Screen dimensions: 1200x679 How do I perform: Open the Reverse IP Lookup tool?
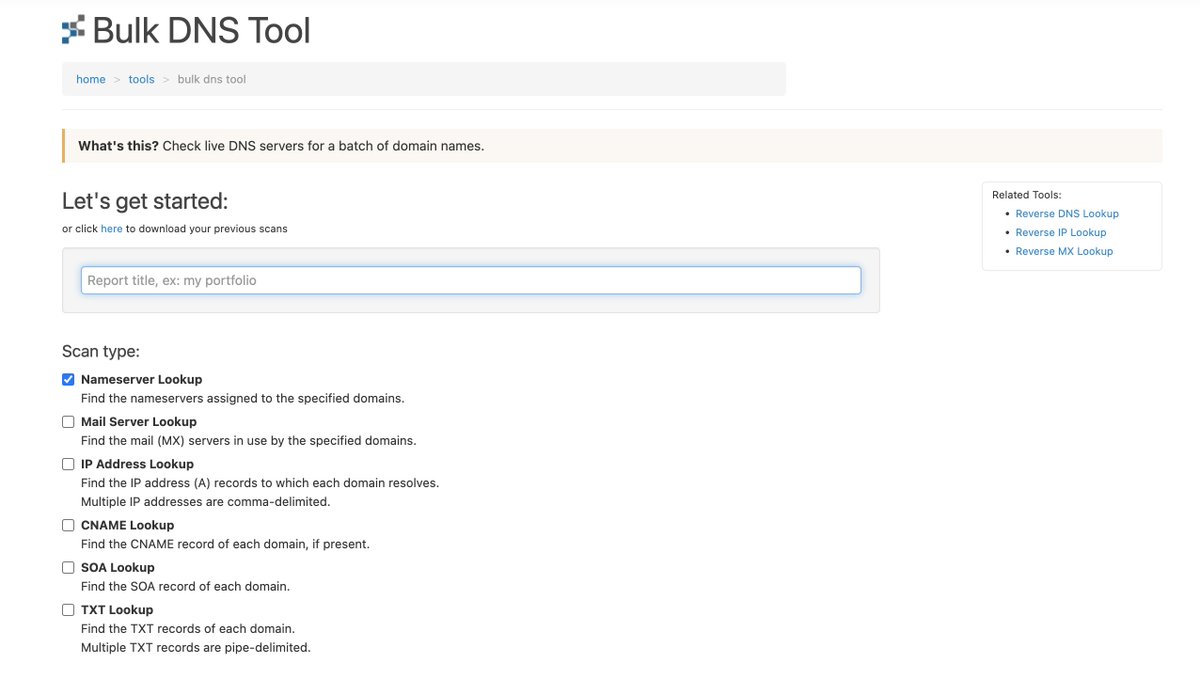[x=1060, y=232]
